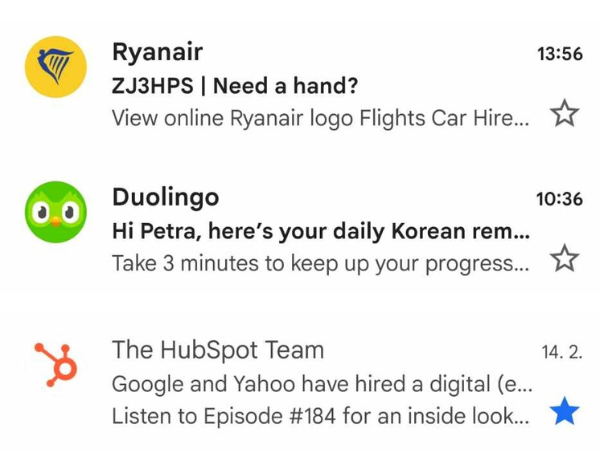Click The HubSpot Team sender name
Screen dimensions: 600x450
coord(217,350)
